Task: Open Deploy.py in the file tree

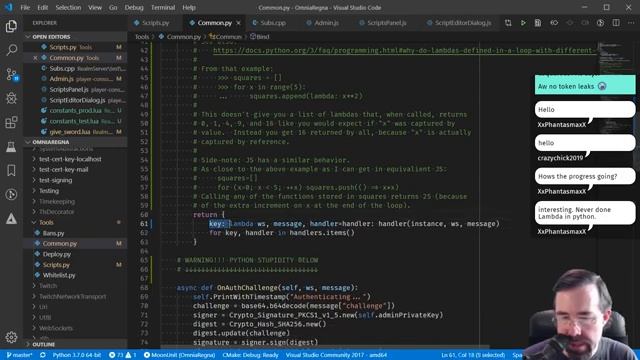Action: point(76,254)
